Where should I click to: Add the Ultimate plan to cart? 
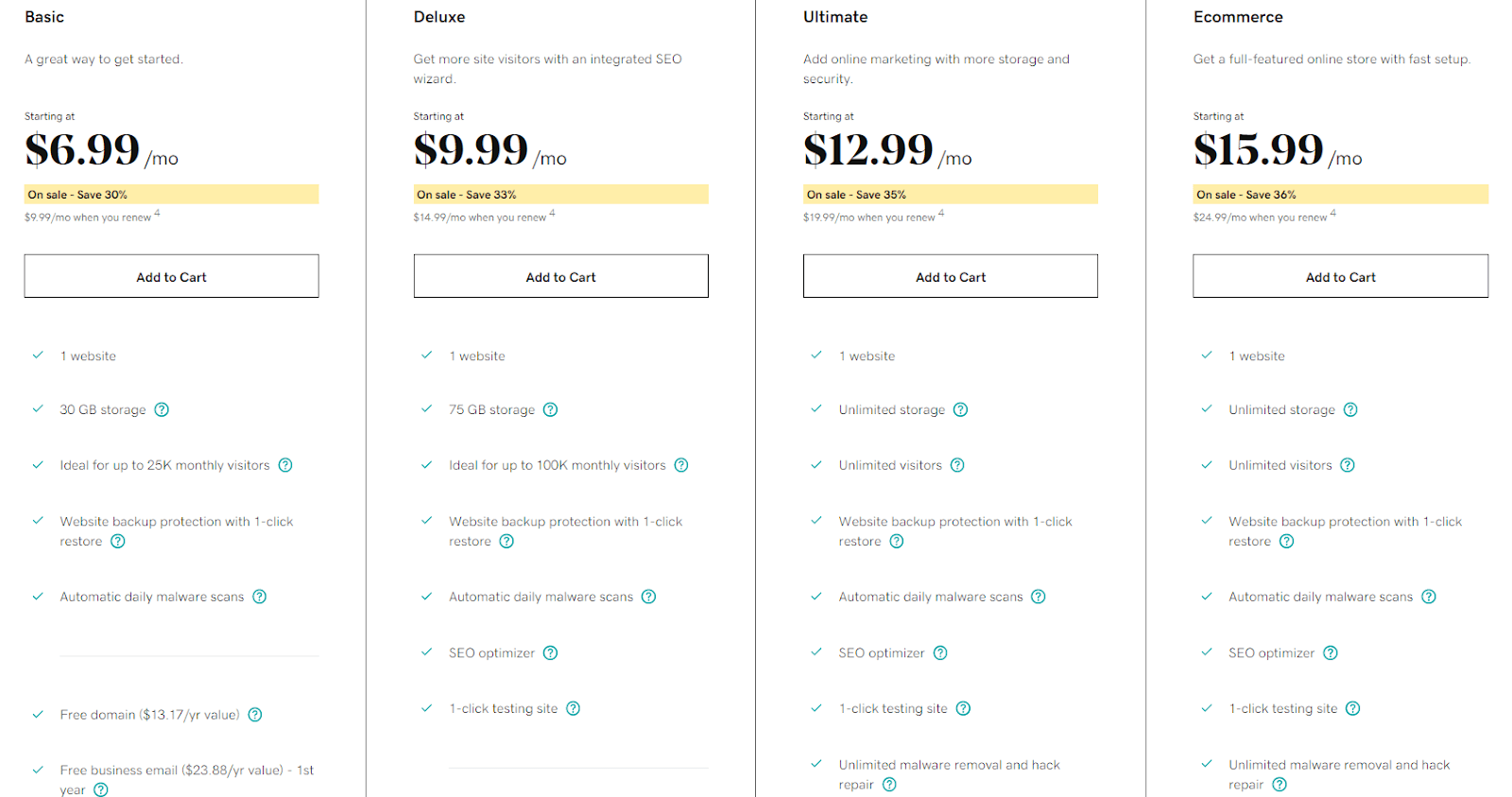950,276
